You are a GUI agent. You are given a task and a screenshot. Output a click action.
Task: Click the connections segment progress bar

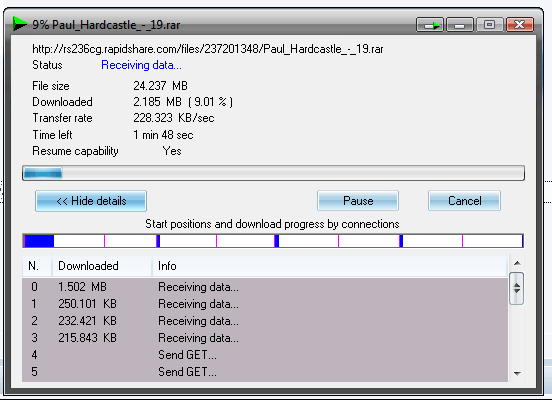[273, 241]
